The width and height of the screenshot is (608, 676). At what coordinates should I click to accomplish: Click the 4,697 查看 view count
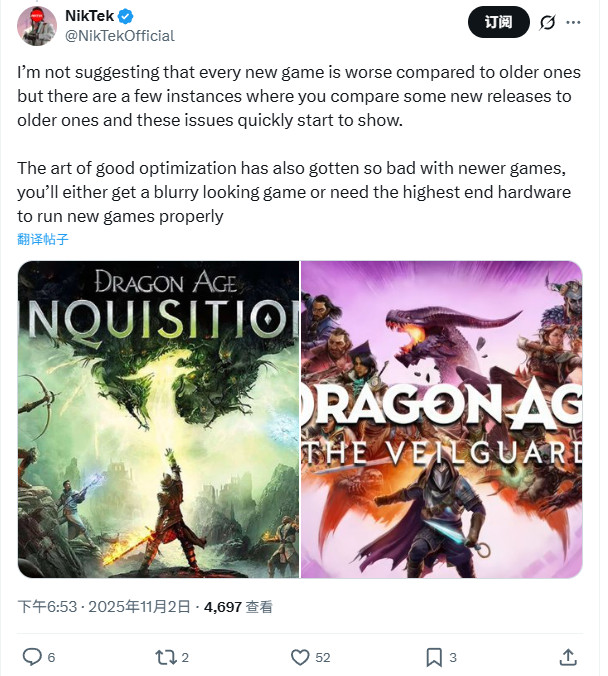[x=238, y=606]
